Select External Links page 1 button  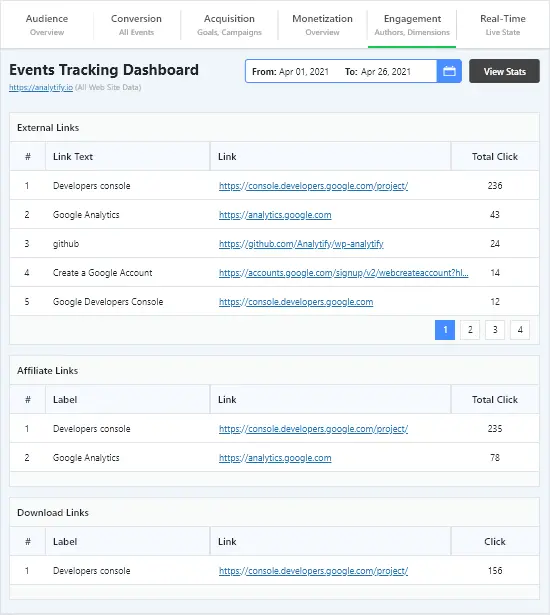tap(445, 330)
